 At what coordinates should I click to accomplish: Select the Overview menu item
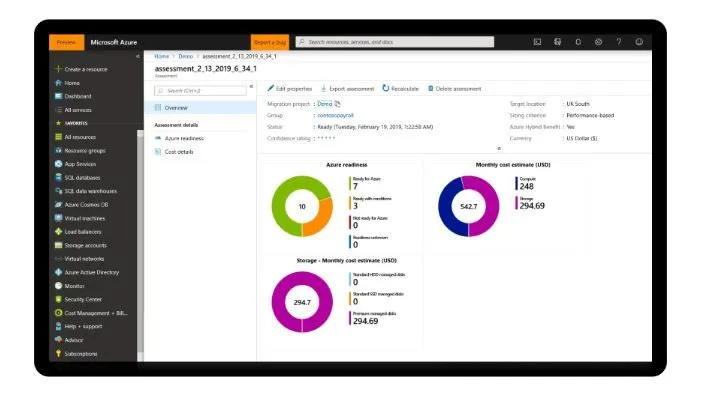point(200,108)
